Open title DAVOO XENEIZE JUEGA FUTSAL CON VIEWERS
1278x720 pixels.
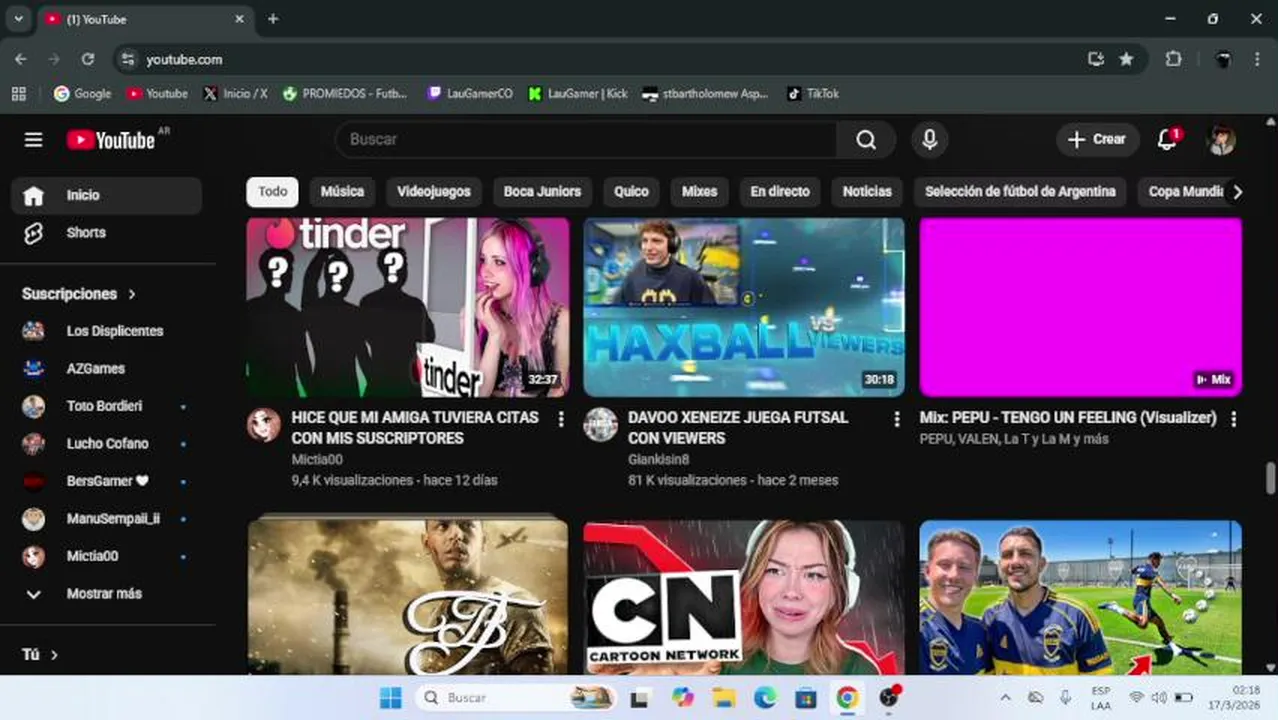738,427
